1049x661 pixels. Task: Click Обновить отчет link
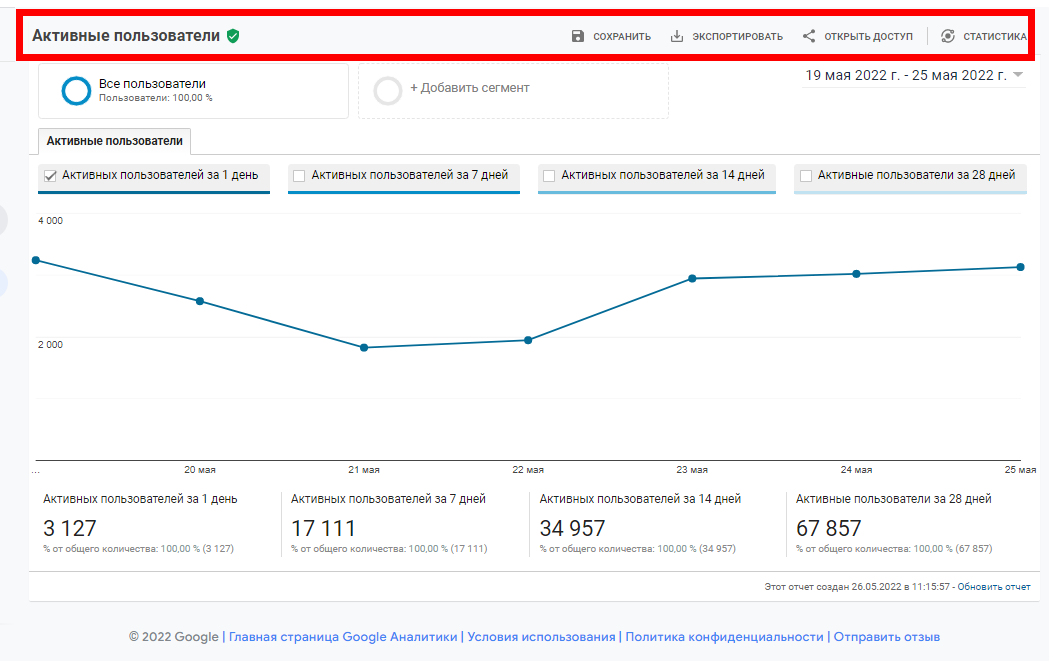point(993,587)
